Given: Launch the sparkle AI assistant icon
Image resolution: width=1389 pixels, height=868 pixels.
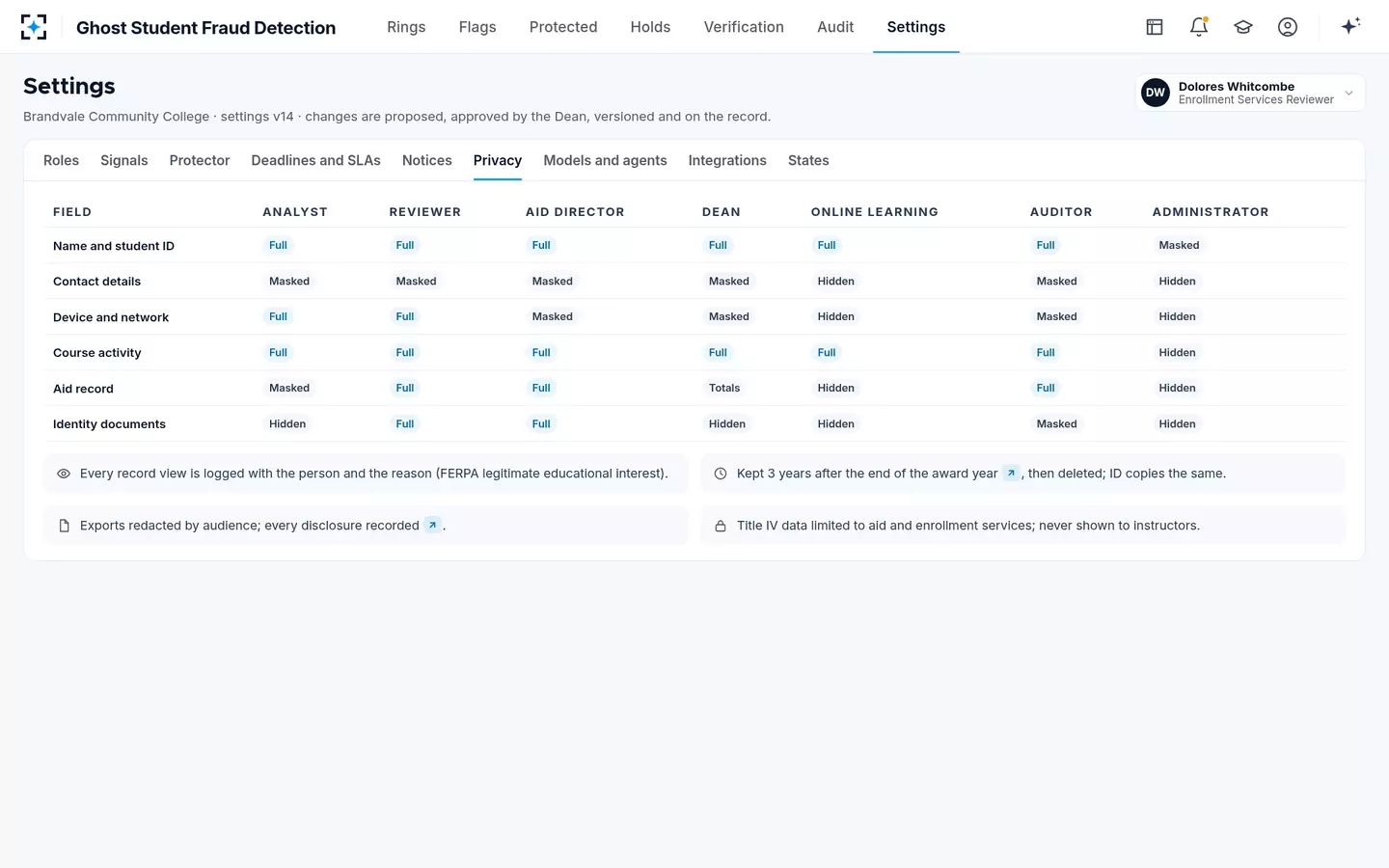Looking at the screenshot, I should tap(1350, 26).
